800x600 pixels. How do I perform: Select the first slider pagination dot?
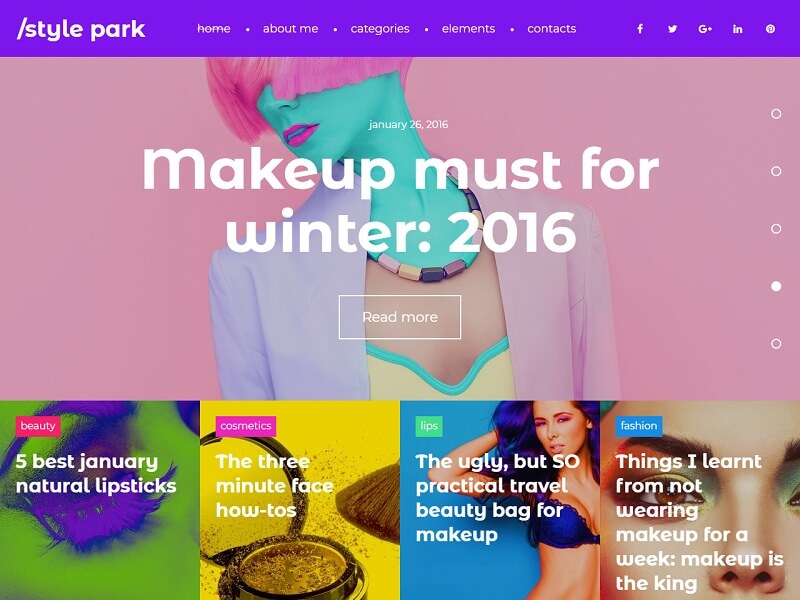(776, 114)
